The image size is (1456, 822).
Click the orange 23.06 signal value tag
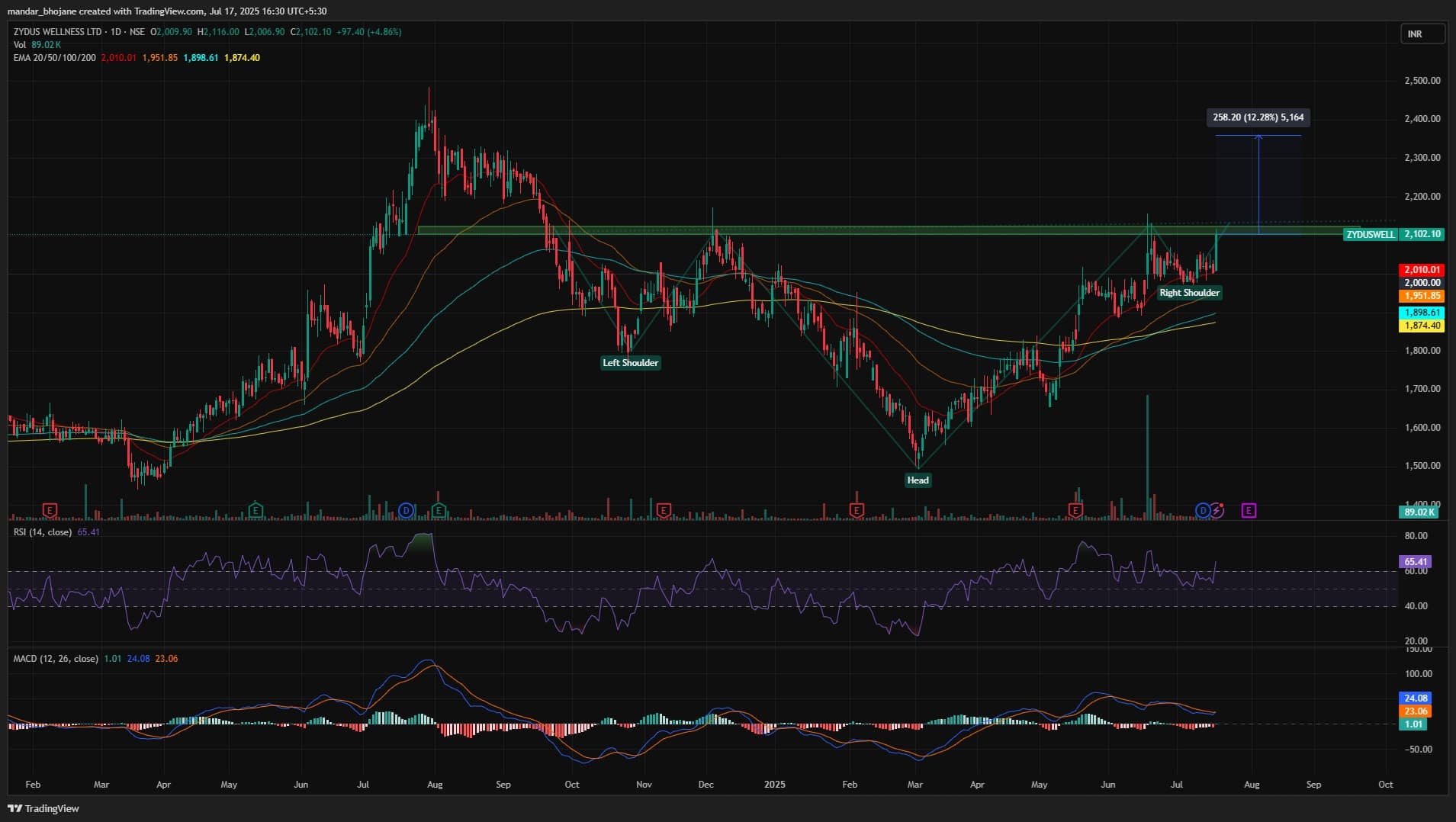[1416, 711]
